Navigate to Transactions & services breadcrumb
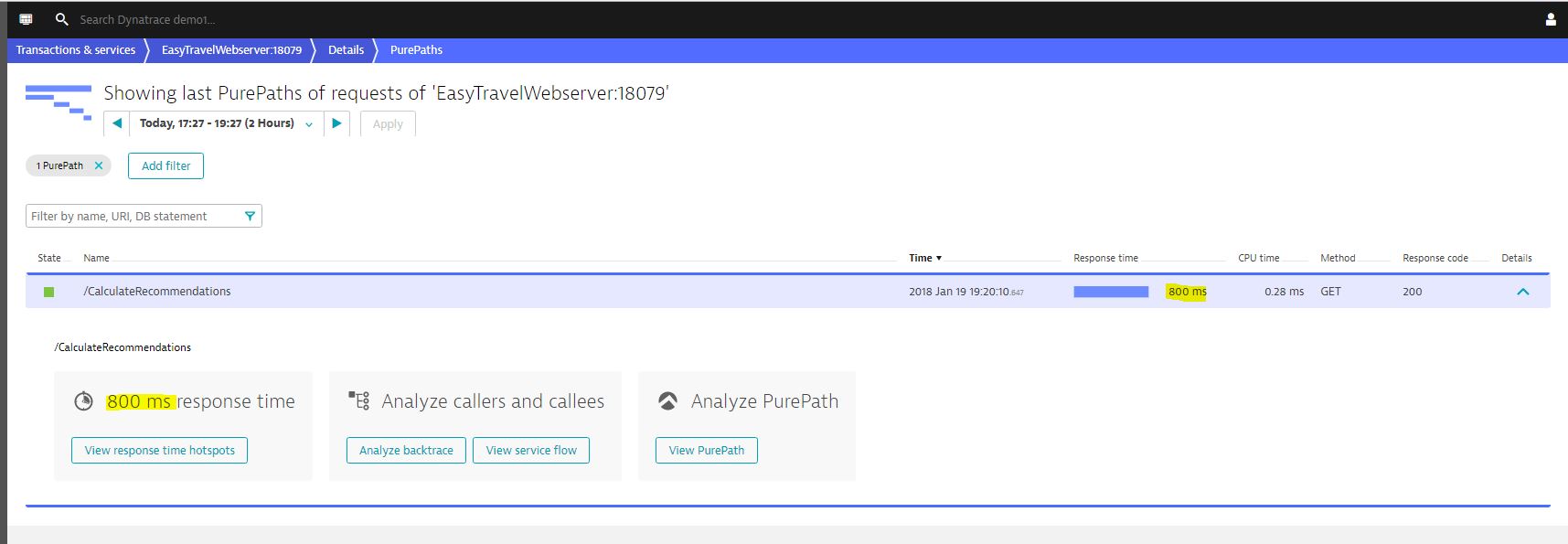This screenshot has height=544, width=1568. click(x=75, y=50)
